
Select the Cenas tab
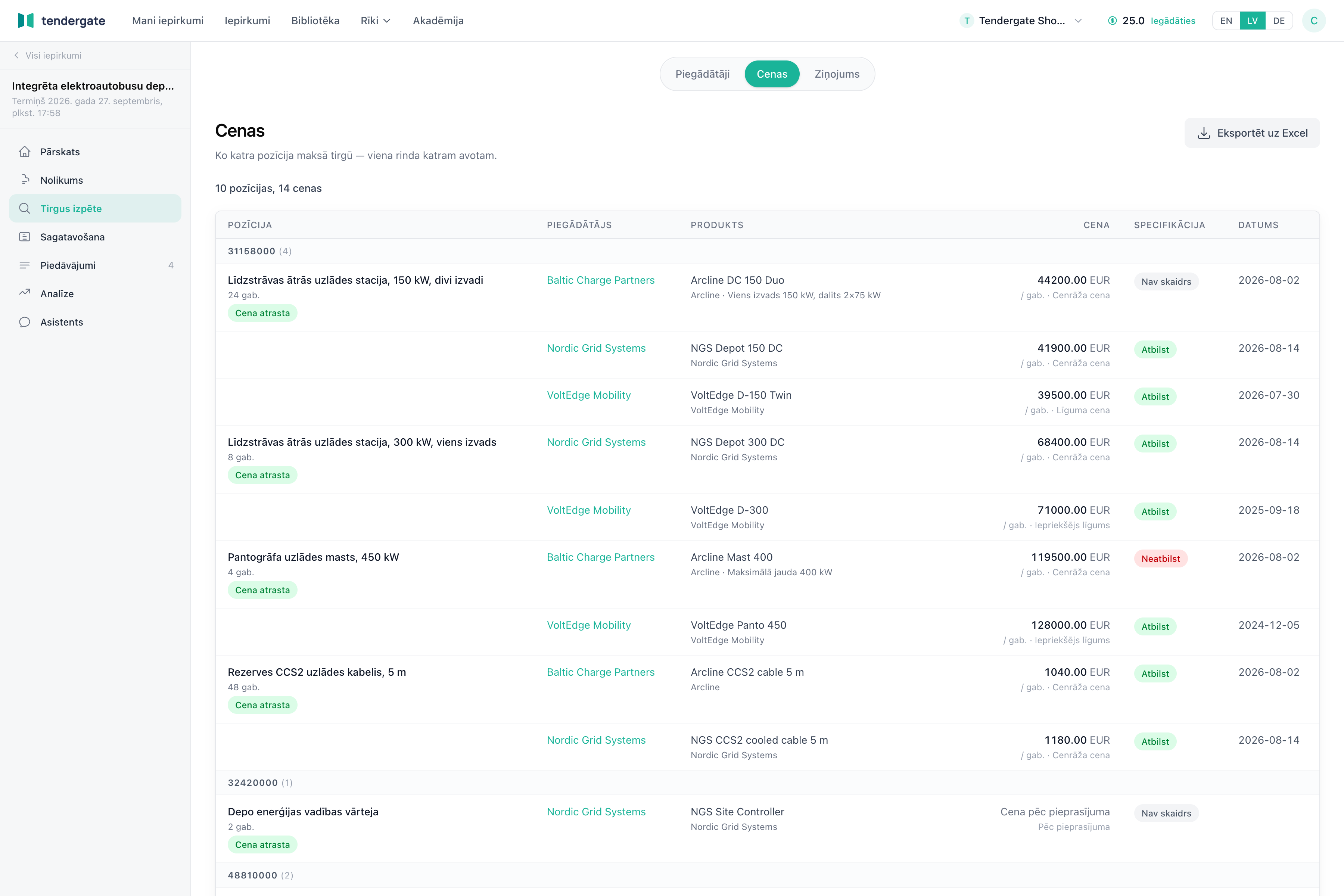pos(772,74)
